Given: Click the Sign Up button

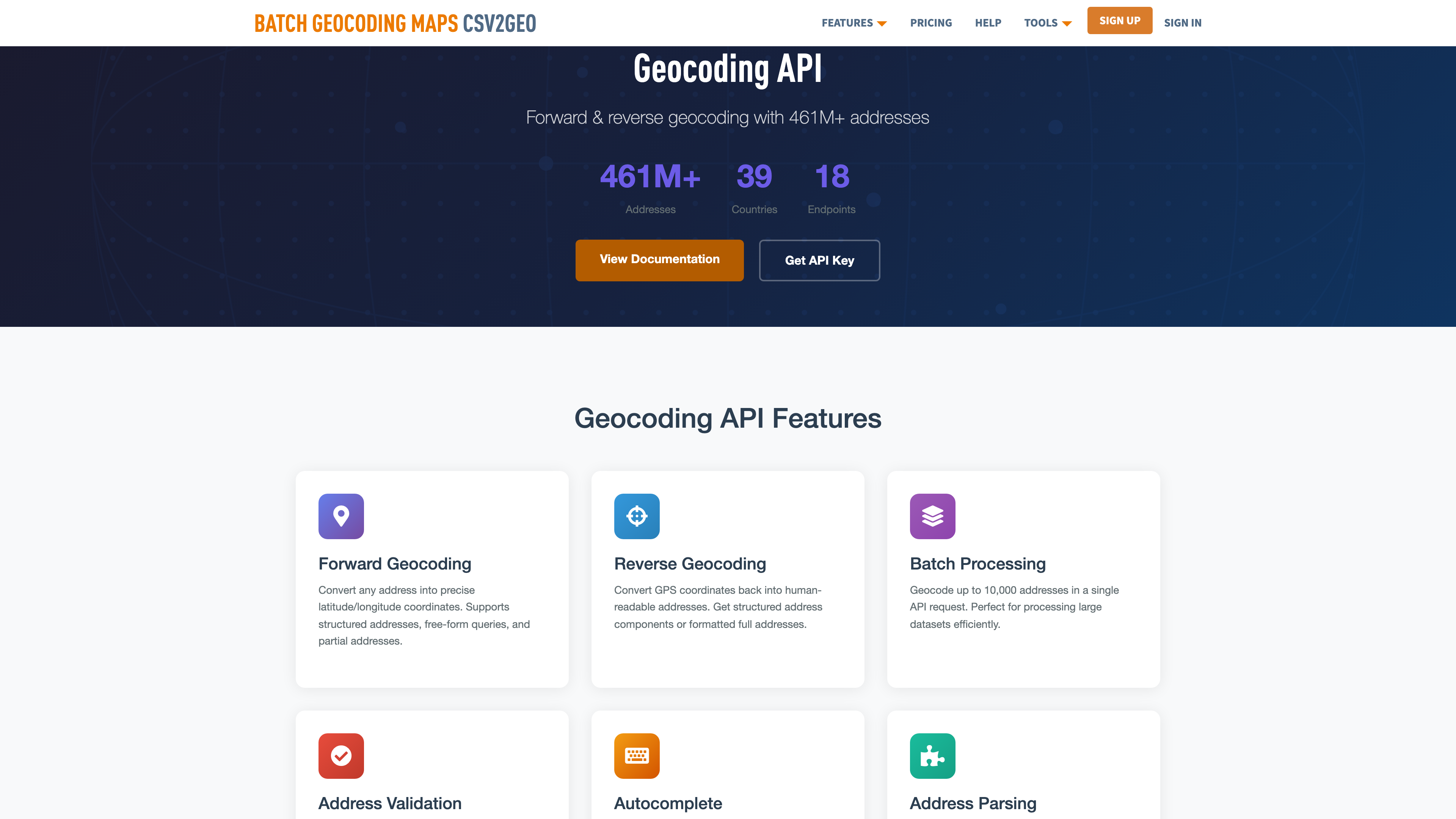Looking at the screenshot, I should coord(1119,20).
